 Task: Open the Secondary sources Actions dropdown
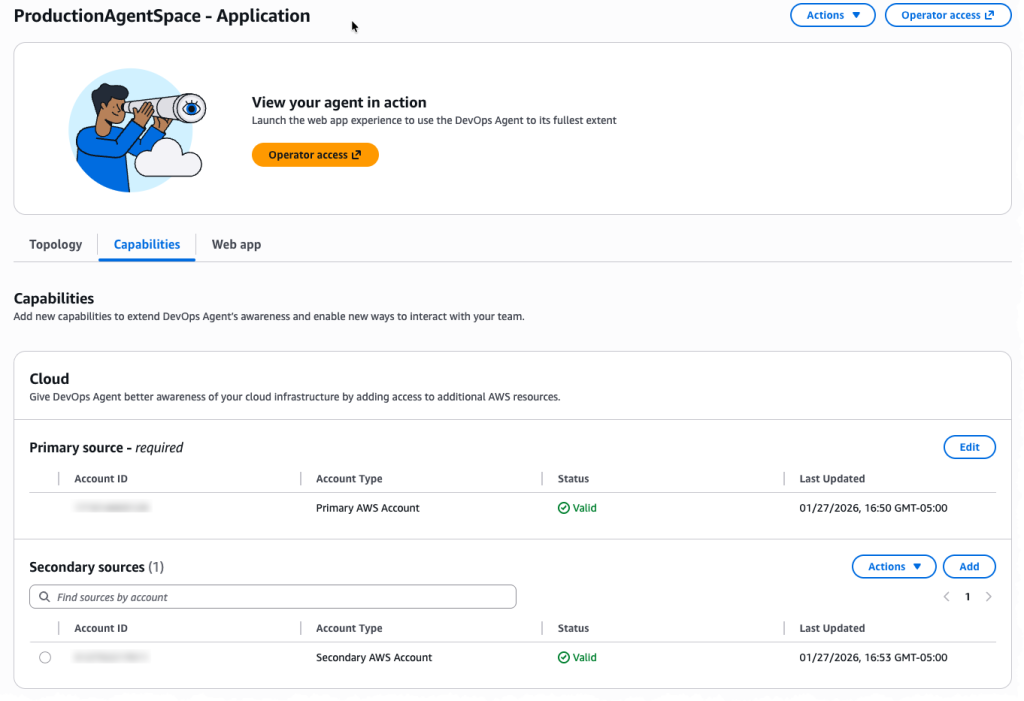pos(892,566)
